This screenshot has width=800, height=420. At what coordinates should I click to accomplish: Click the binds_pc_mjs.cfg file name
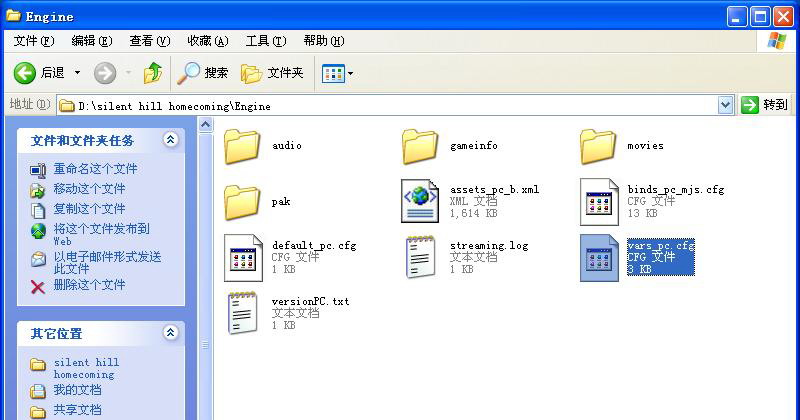(676, 190)
